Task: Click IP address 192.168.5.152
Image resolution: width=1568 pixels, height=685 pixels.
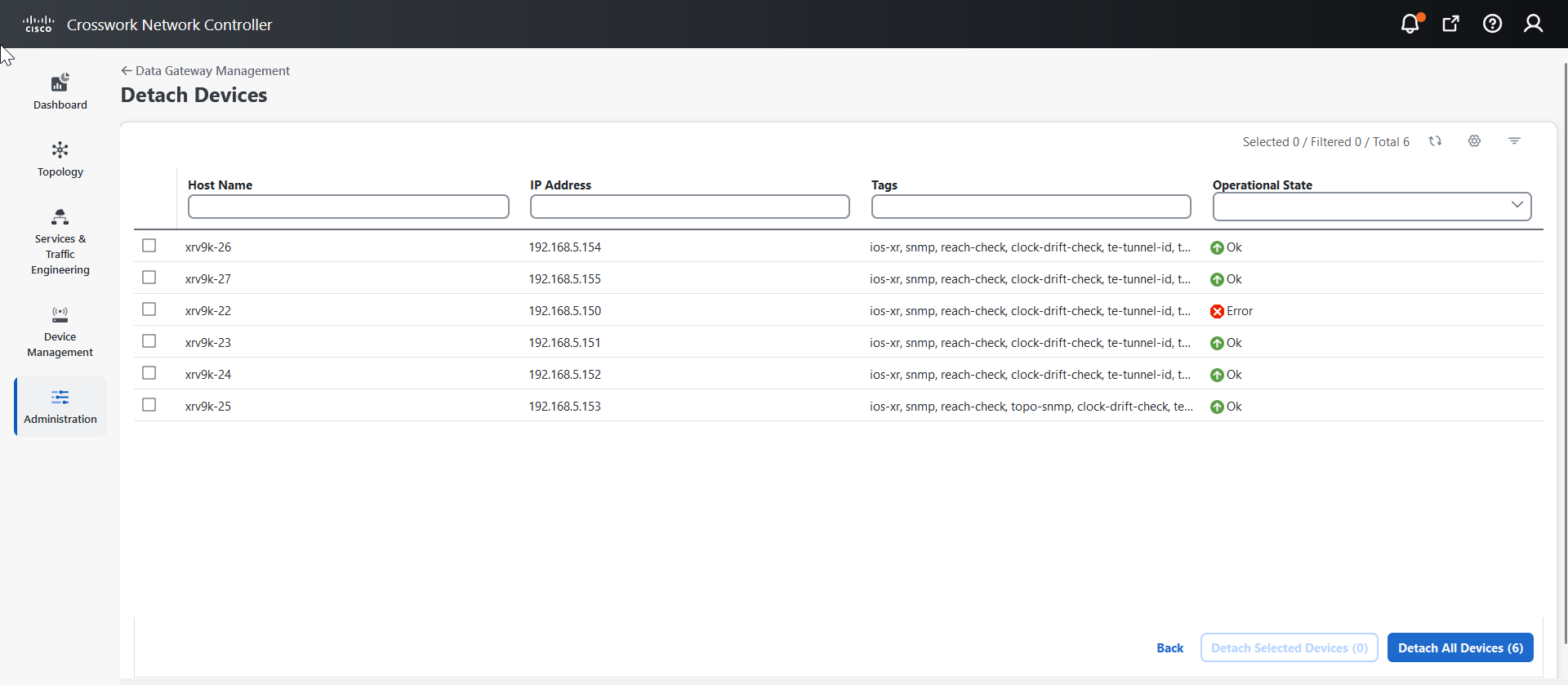Action: pyautogui.click(x=564, y=375)
